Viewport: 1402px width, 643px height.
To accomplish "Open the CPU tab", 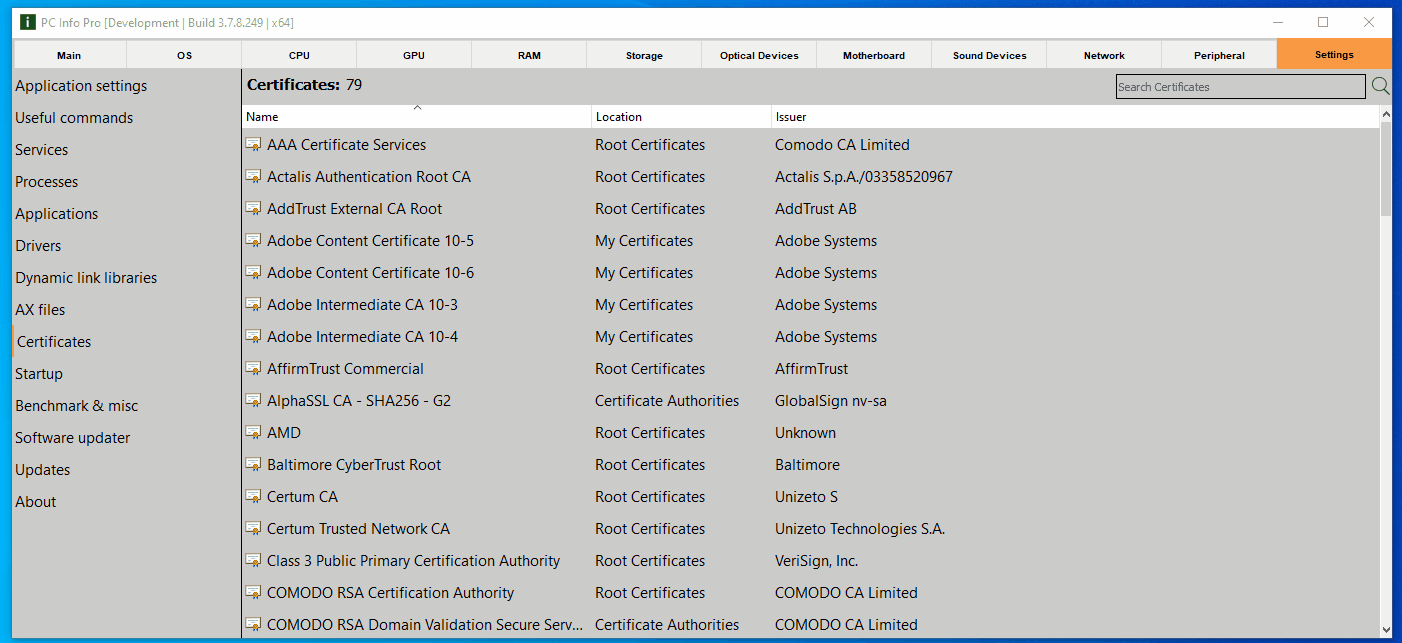I will click(299, 55).
